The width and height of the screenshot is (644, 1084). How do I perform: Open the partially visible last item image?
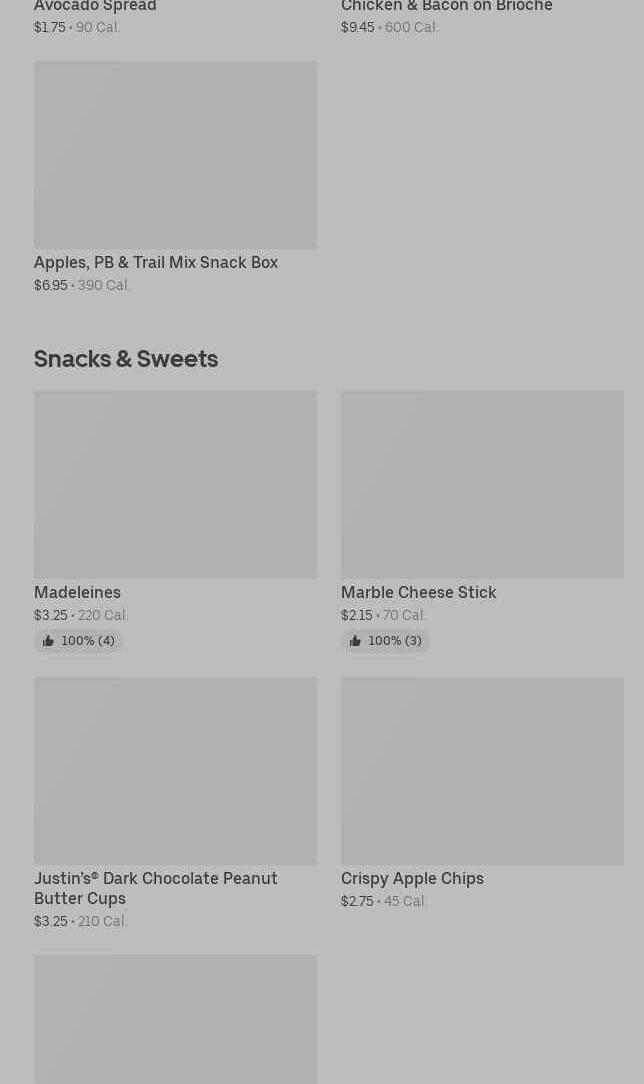tap(176, 1019)
